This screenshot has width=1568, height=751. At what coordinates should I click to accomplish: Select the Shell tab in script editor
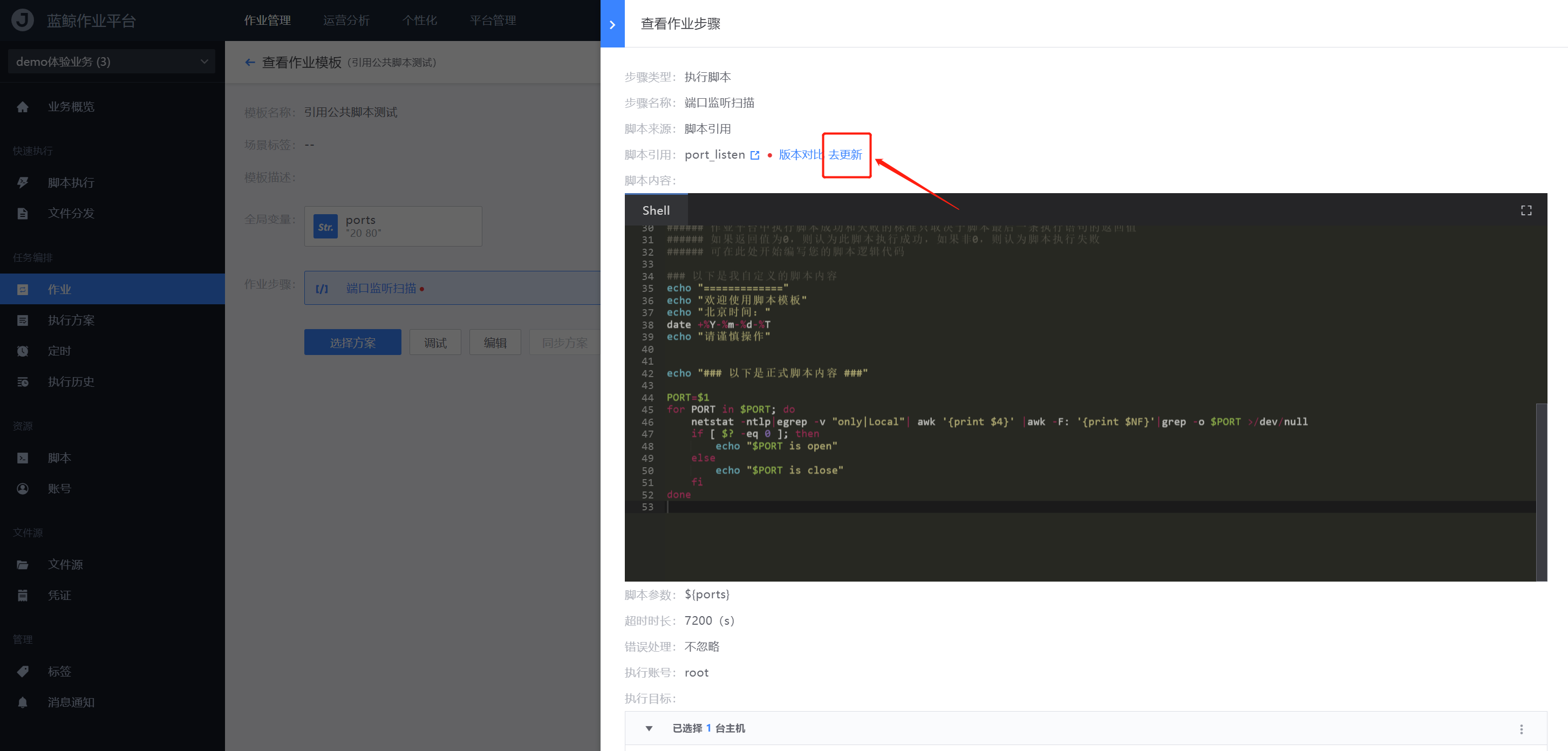656,210
